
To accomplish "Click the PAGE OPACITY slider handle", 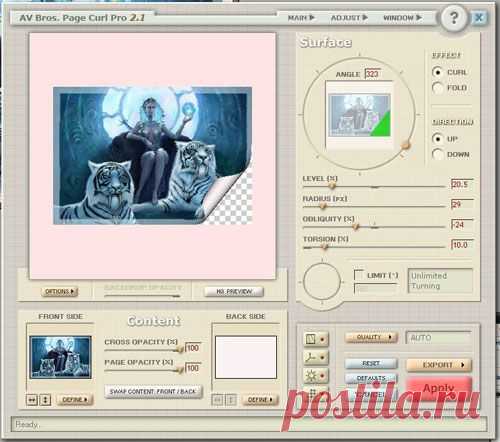I will [180, 369].
